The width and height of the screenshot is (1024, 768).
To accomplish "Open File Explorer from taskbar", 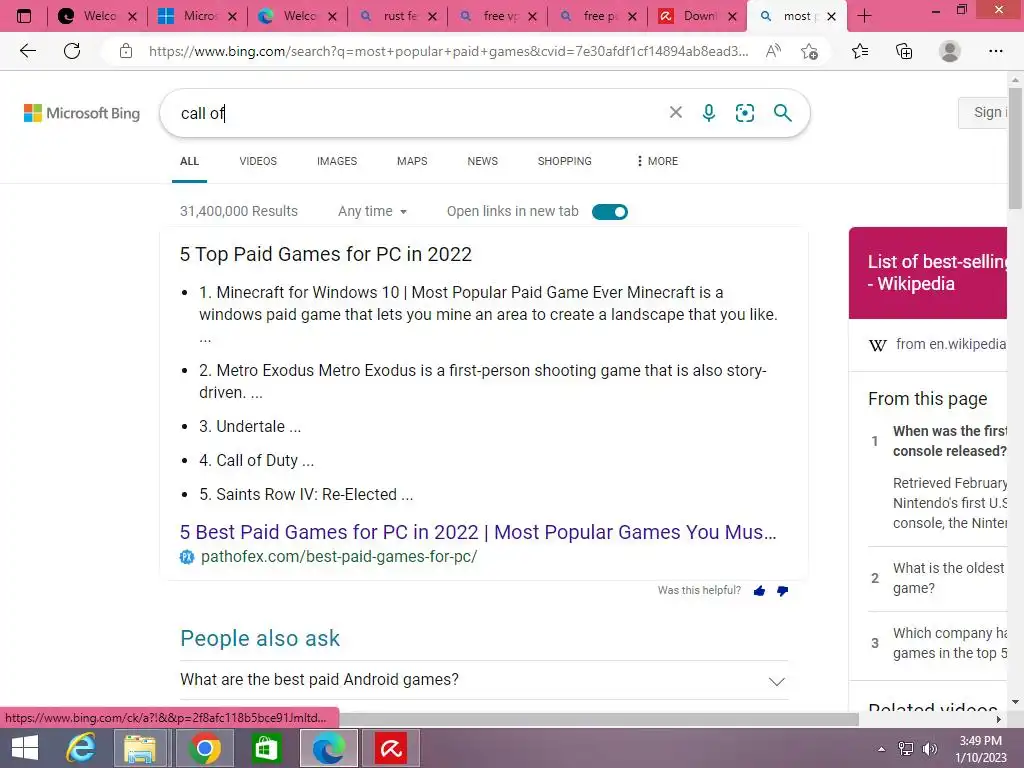I will coord(140,748).
